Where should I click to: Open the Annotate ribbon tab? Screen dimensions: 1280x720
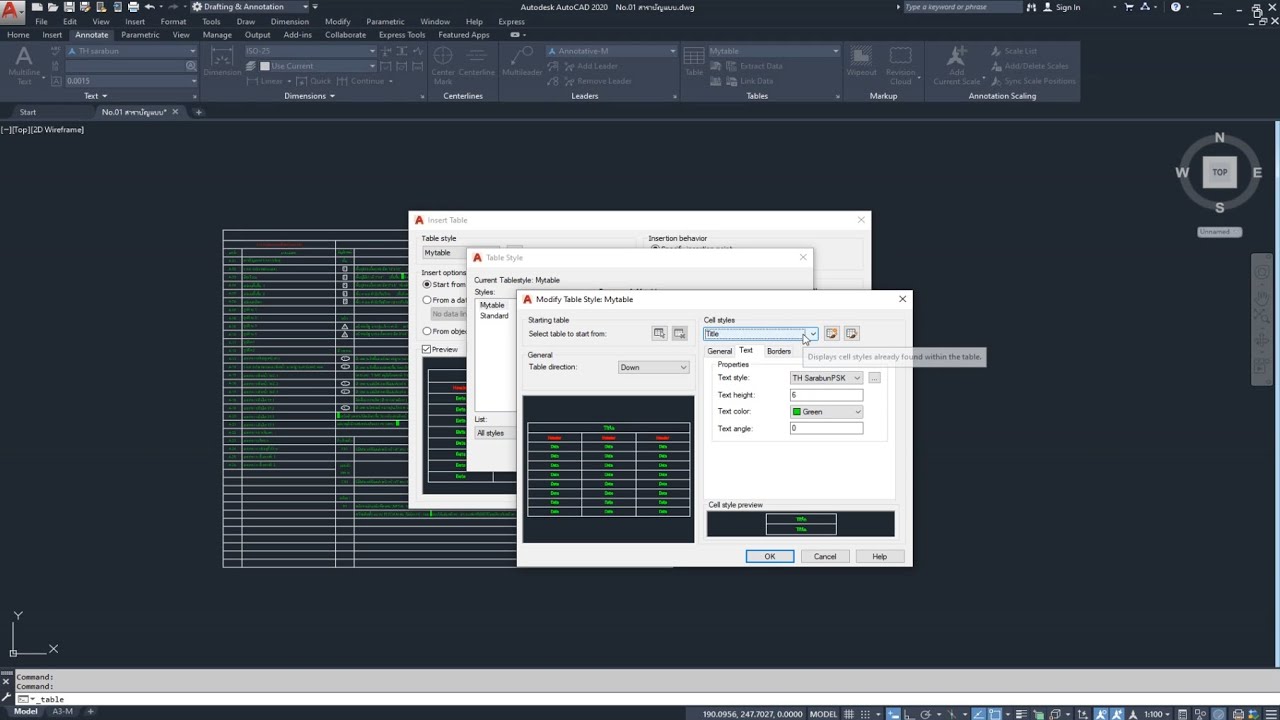point(91,35)
